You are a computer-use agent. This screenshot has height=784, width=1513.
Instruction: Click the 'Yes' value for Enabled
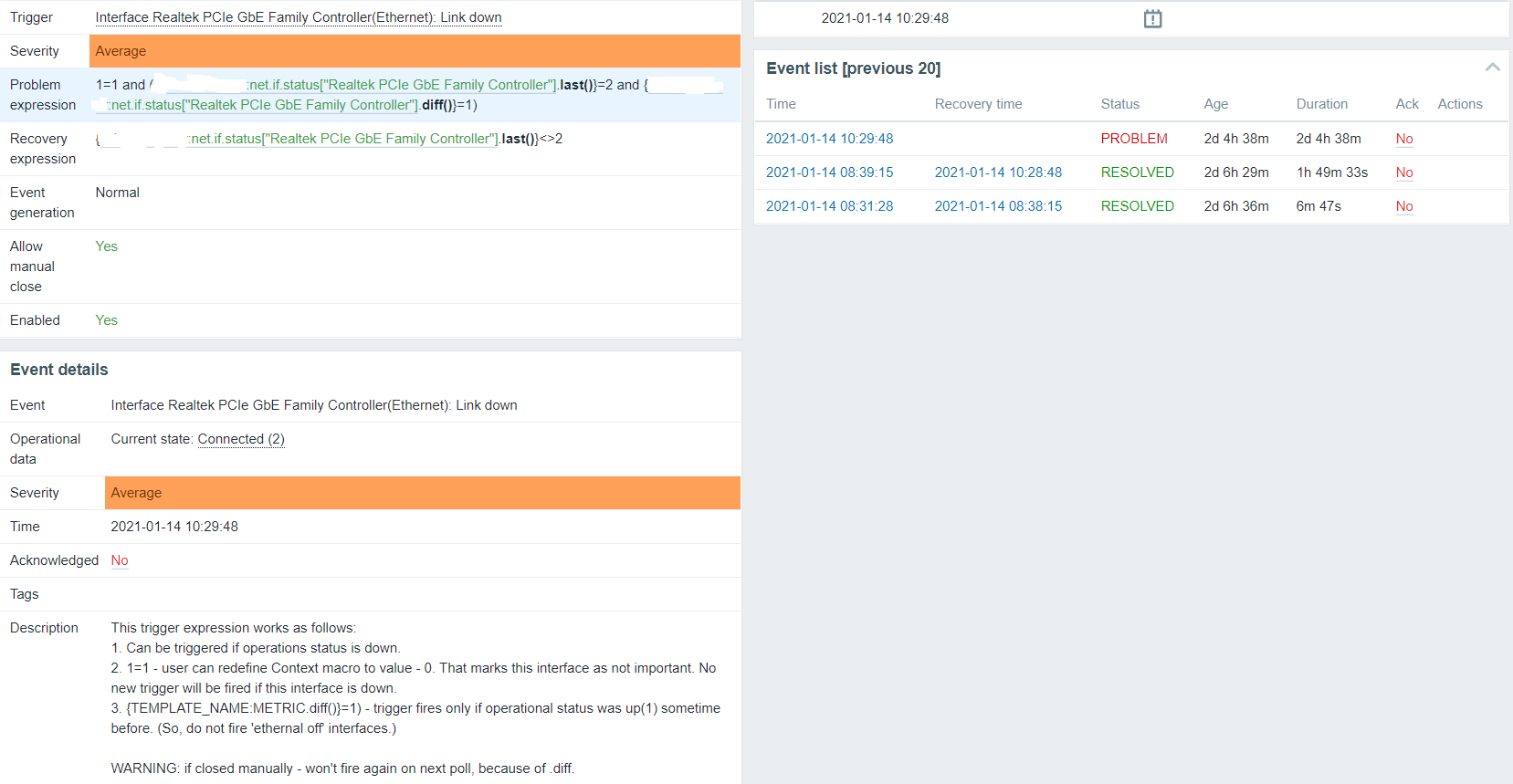[107, 320]
